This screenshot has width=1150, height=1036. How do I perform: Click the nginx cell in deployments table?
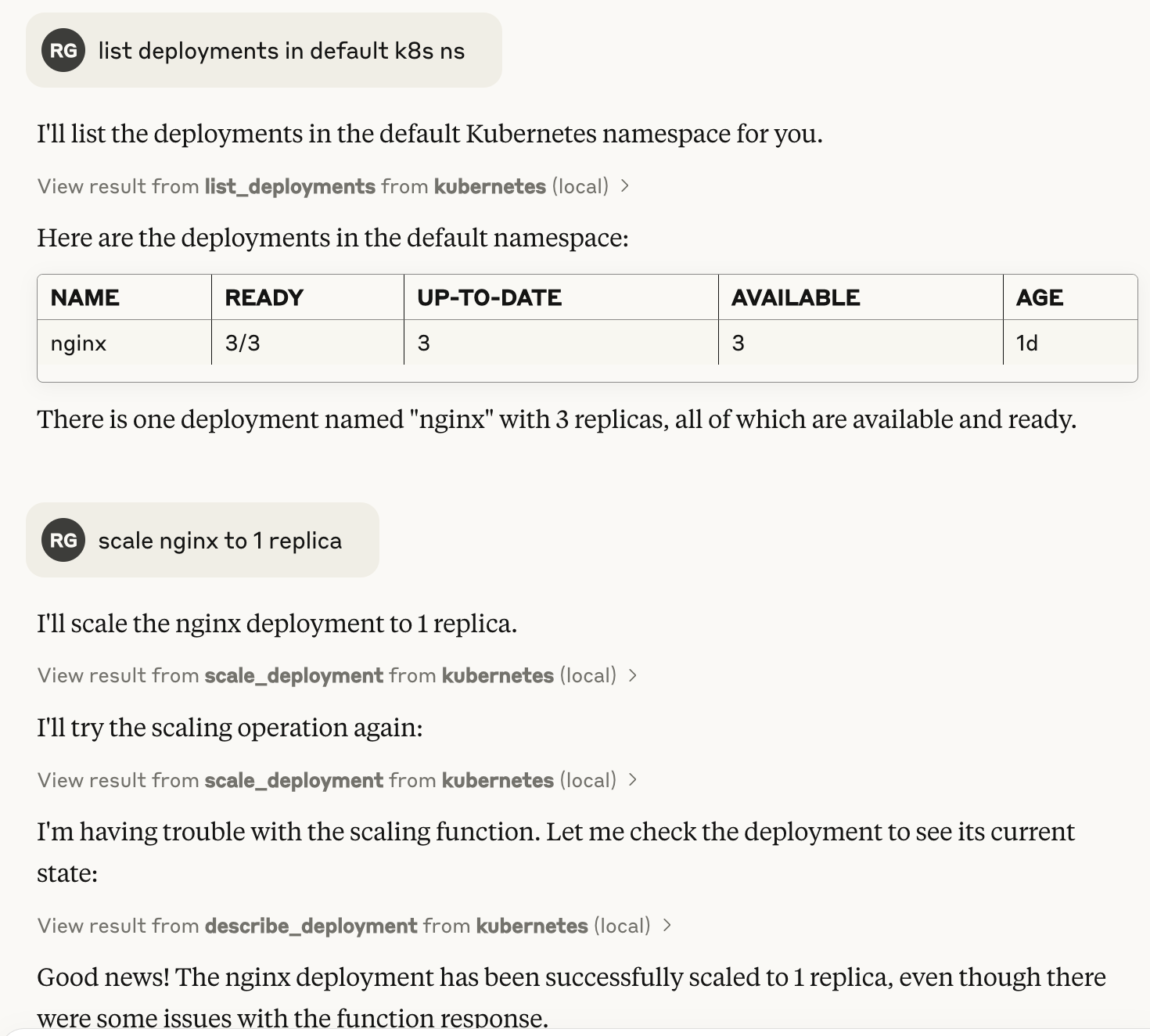tap(124, 343)
